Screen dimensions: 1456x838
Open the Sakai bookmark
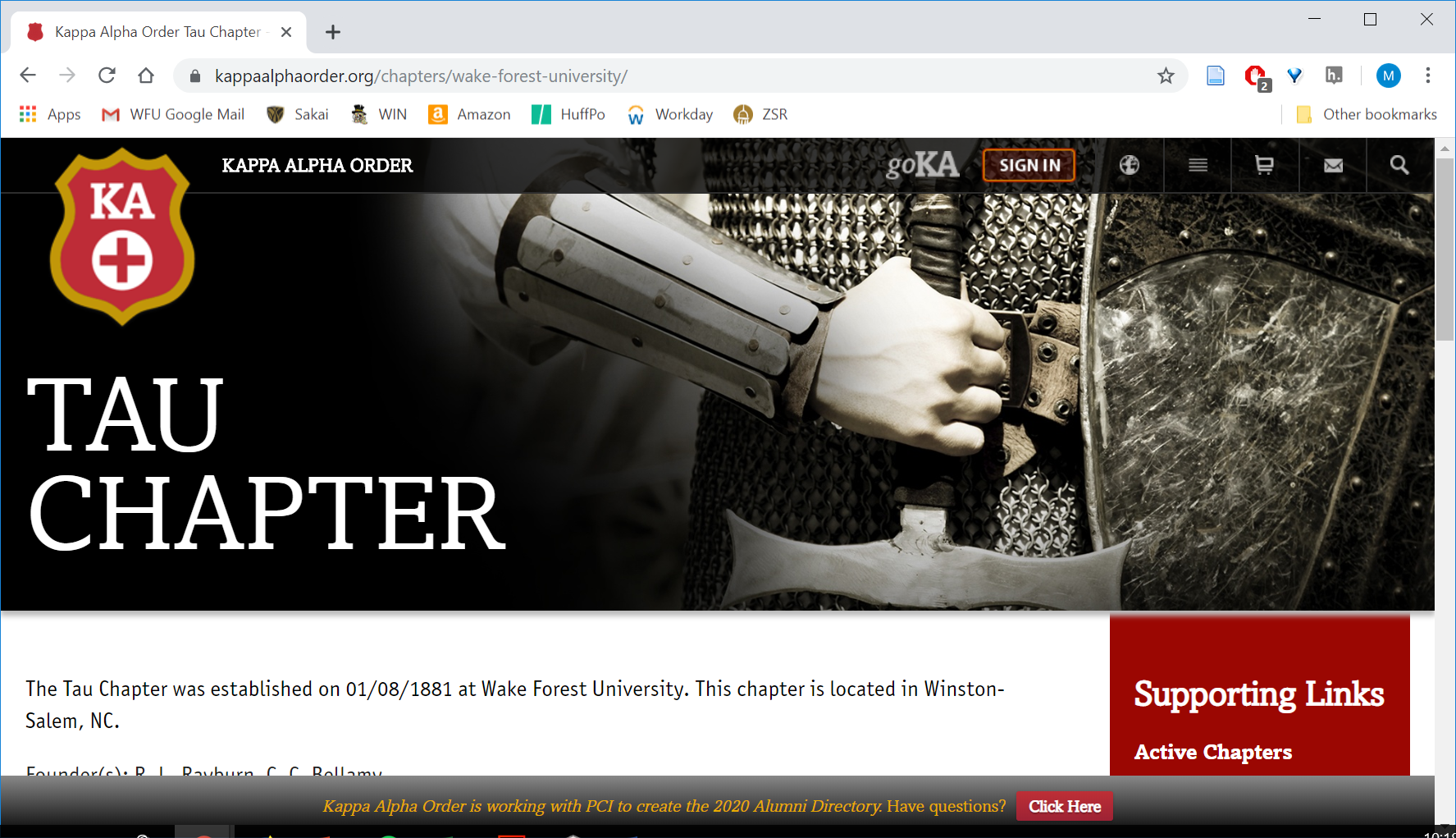[298, 114]
